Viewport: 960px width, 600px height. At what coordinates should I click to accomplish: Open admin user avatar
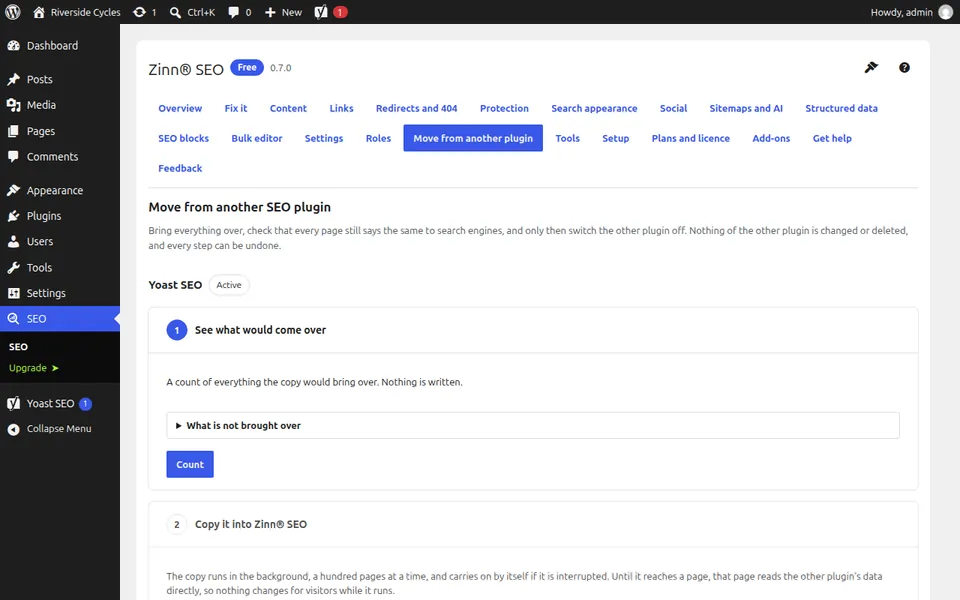(946, 12)
